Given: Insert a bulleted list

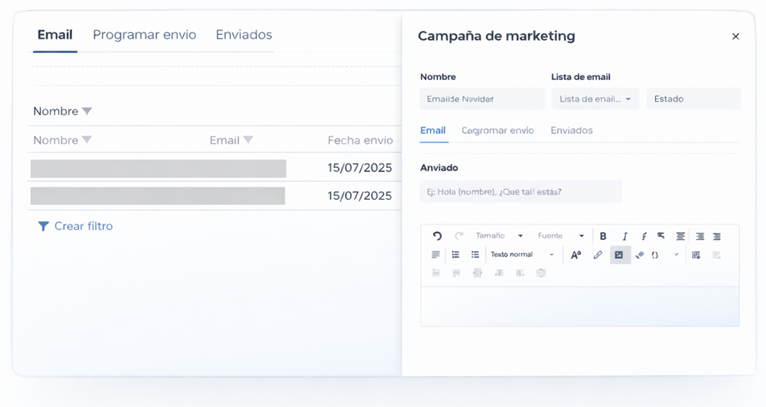Looking at the screenshot, I should click(475, 255).
